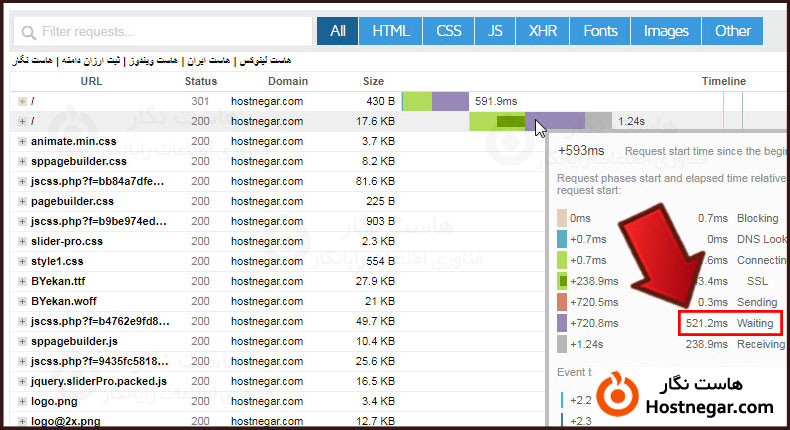Sort by the Size column header

[x=373, y=81]
